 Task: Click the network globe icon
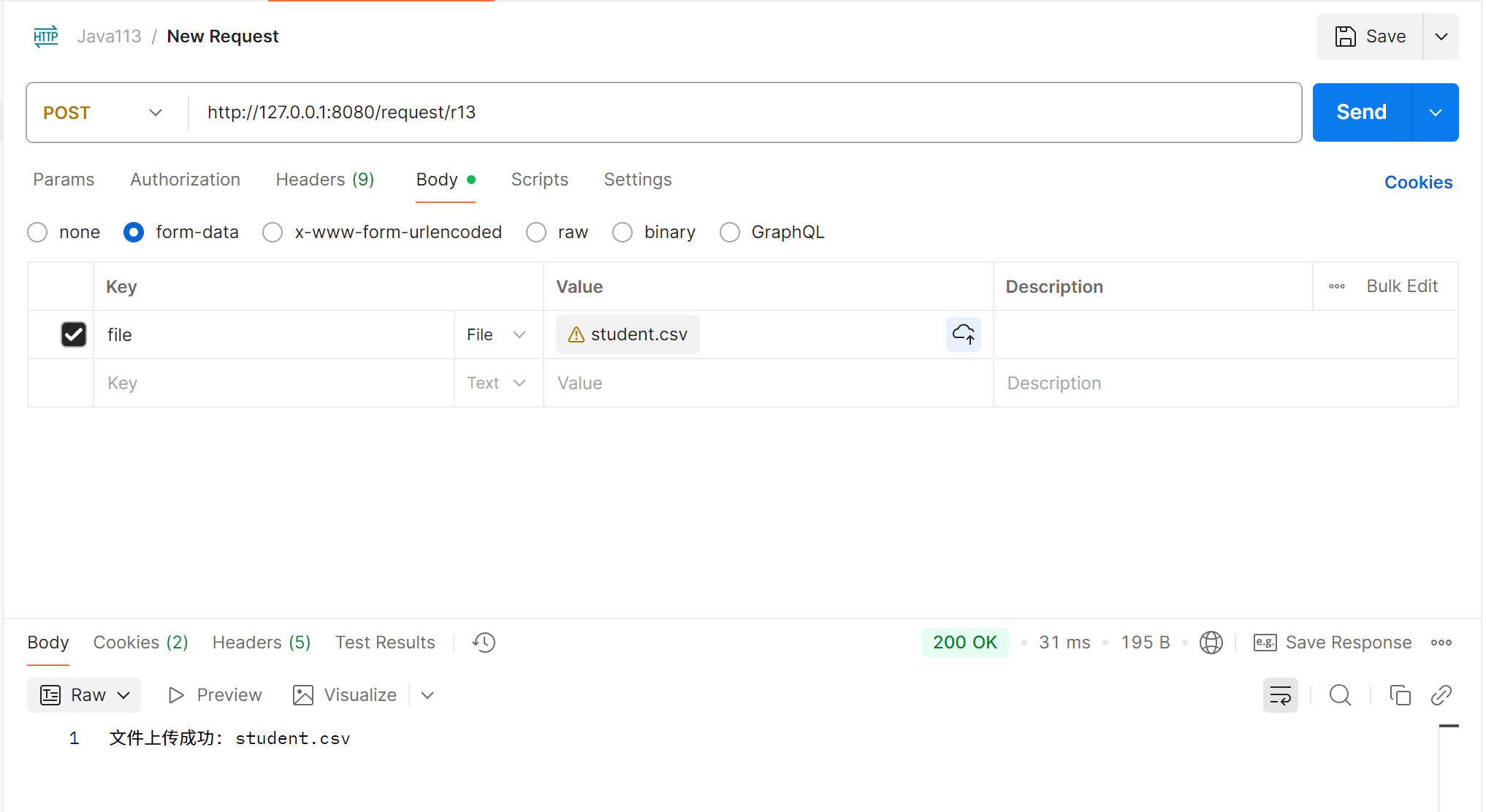pyautogui.click(x=1211, y=643)
